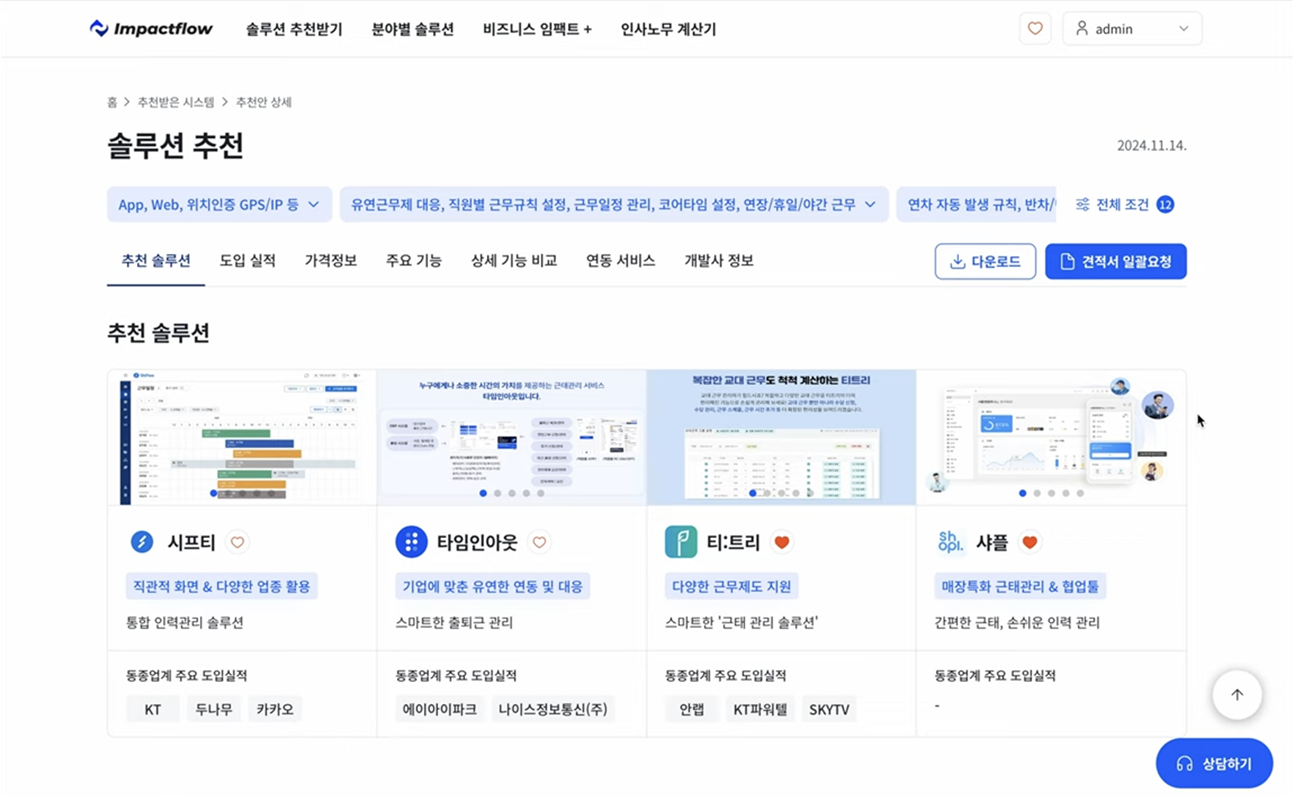Open 솔루션 추천받기 menu

[x=294, y=29]
